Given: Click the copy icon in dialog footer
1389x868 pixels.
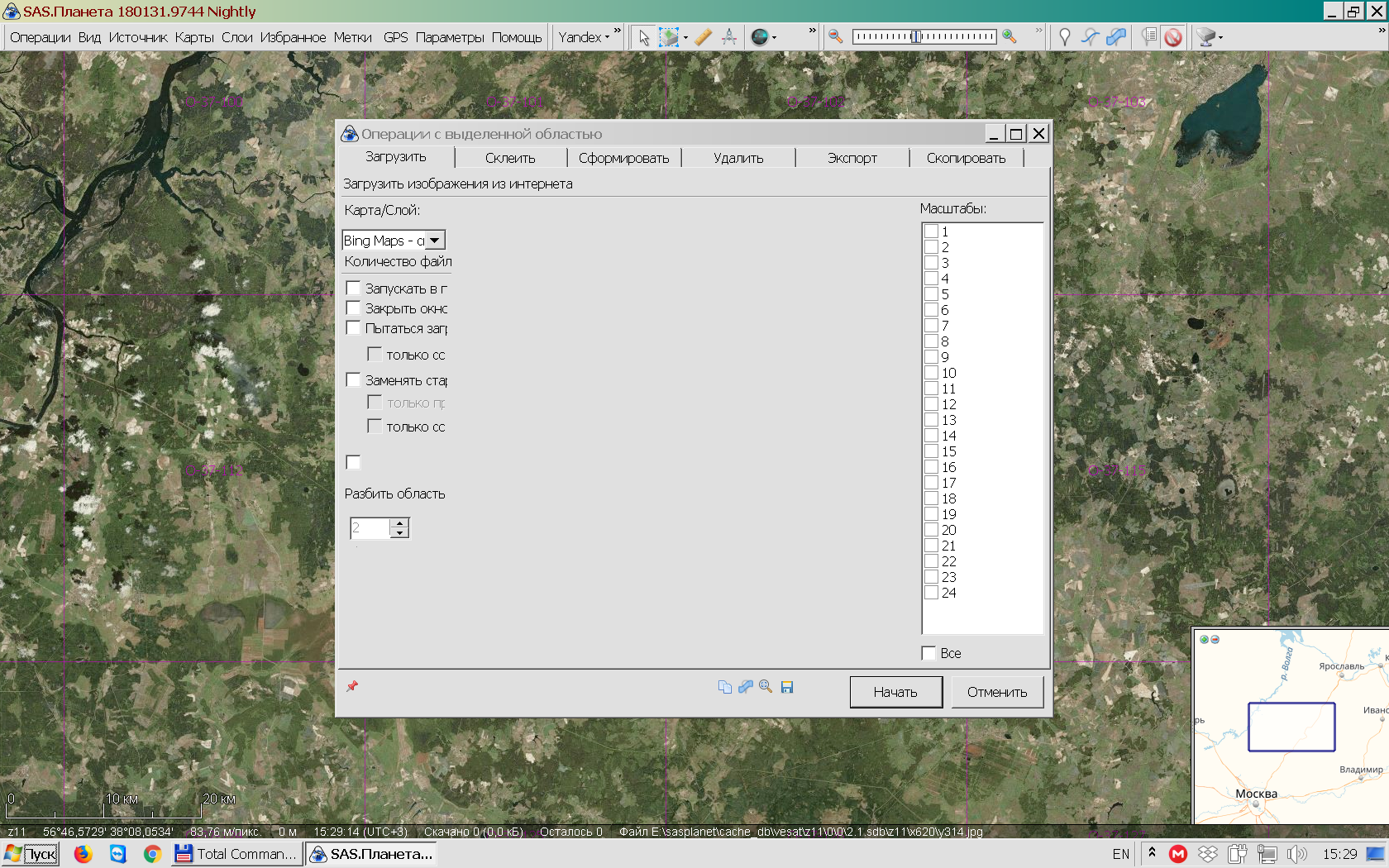Looking at the screenshot, I should 725,687.
